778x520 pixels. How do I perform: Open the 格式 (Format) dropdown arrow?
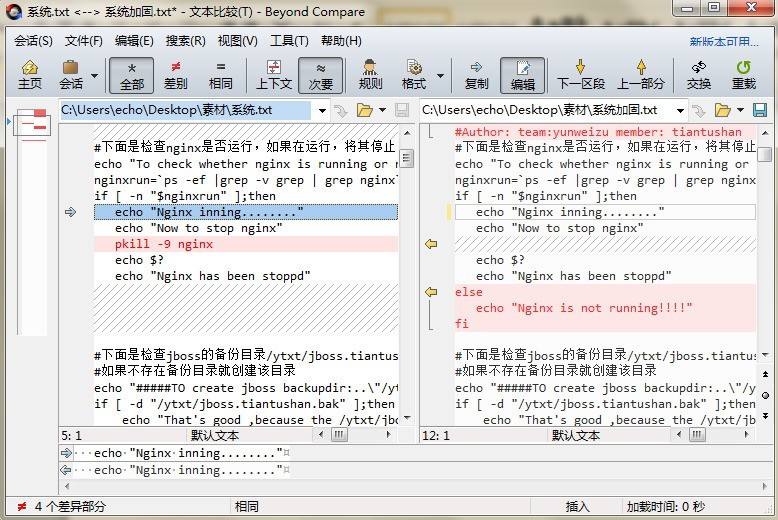pyautogui.click(x=438, y=76)
